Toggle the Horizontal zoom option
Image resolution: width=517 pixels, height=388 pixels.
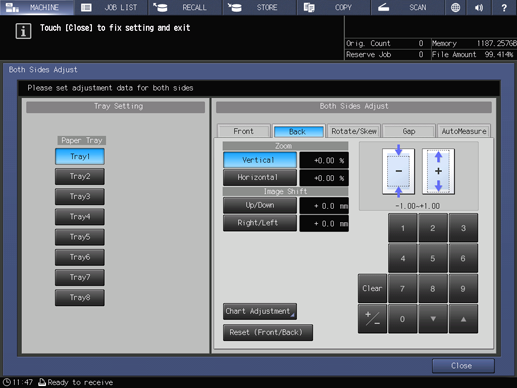[x=260, y=177]
